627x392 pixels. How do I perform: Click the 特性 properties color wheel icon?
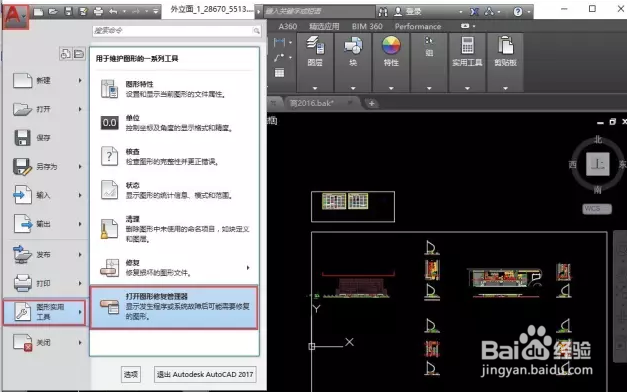tap(391, 45)
